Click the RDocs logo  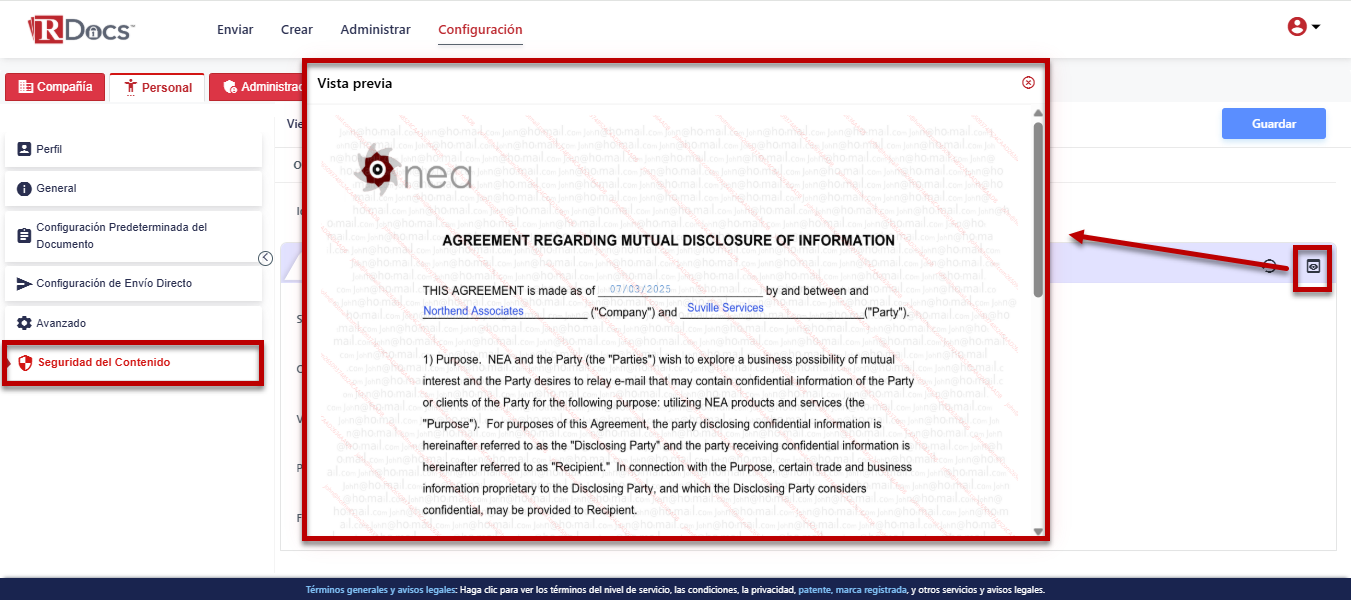81,29
